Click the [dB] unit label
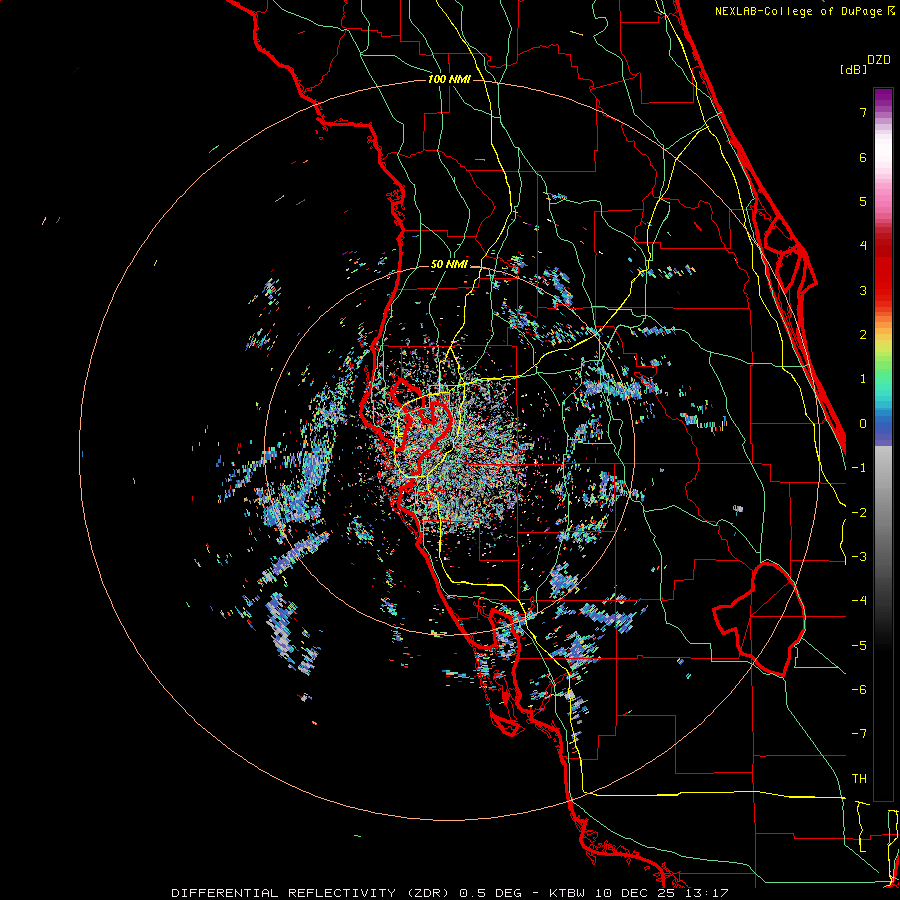The image size is (900, 900). pyautogui.click(x=853, y=70)
